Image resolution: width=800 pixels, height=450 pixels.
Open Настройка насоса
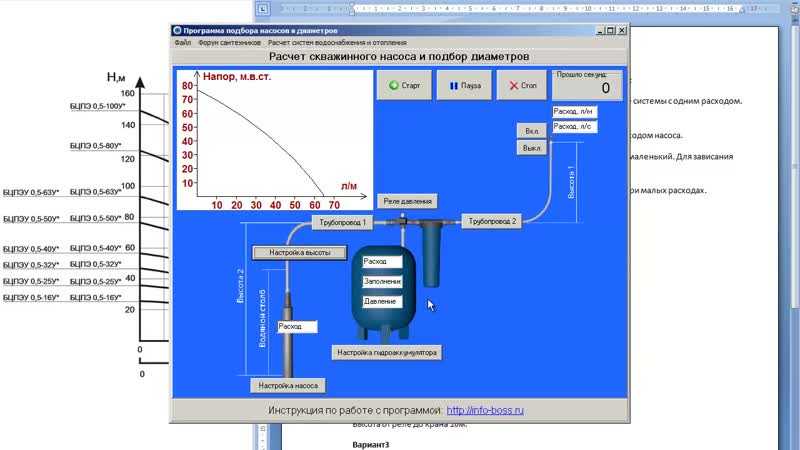[x=288, y=386]
